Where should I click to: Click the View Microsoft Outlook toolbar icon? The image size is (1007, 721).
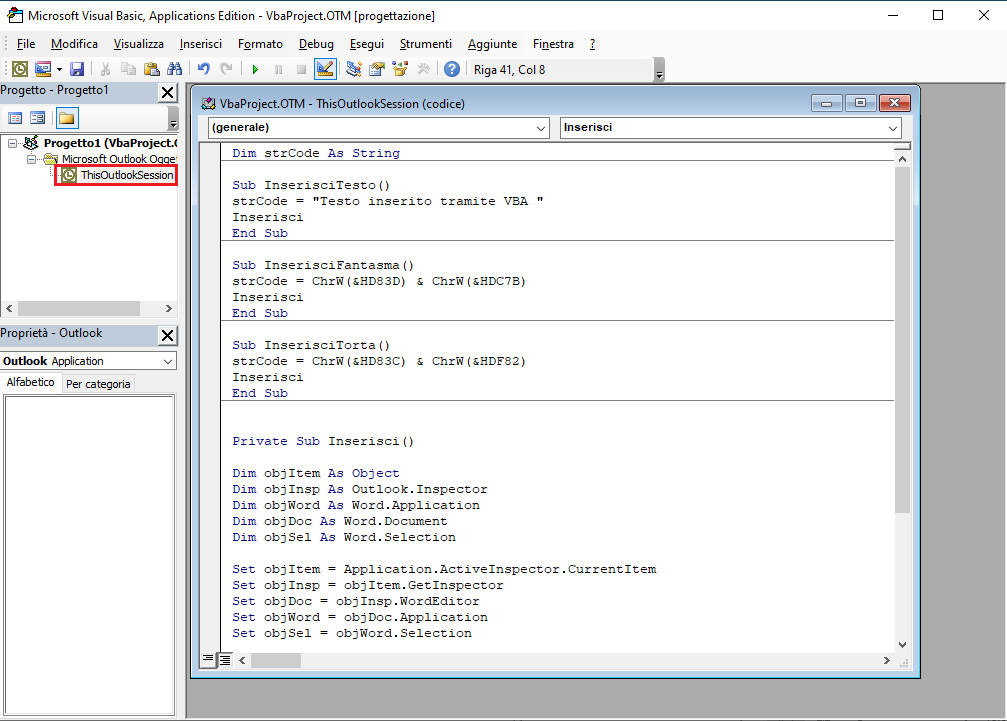(x=20, y=69)
